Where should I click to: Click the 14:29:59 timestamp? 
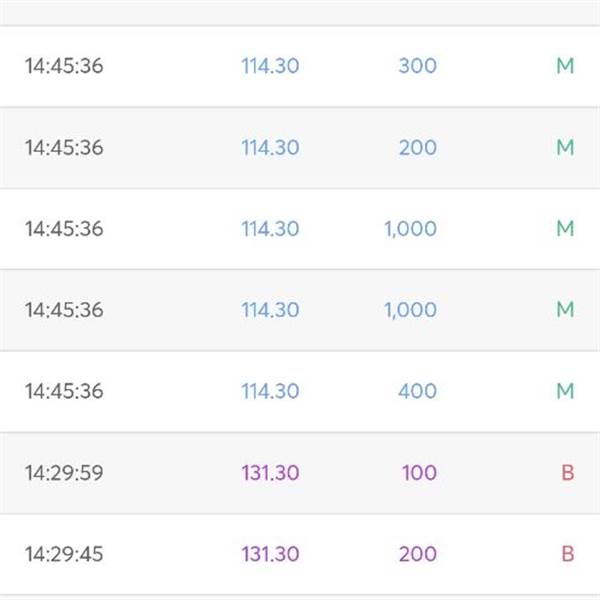coord(64,472)
